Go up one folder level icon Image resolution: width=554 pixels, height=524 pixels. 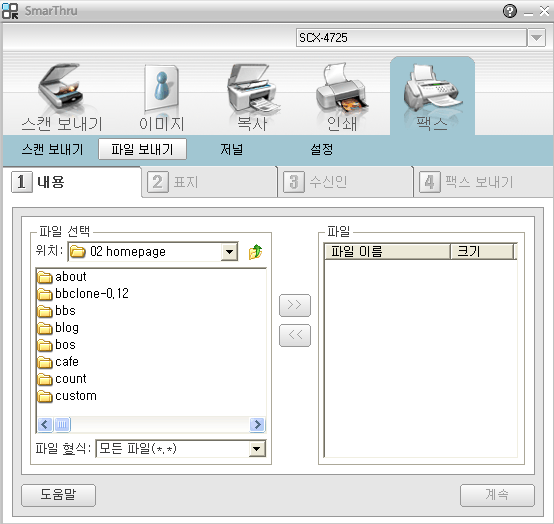pos(255,252)
